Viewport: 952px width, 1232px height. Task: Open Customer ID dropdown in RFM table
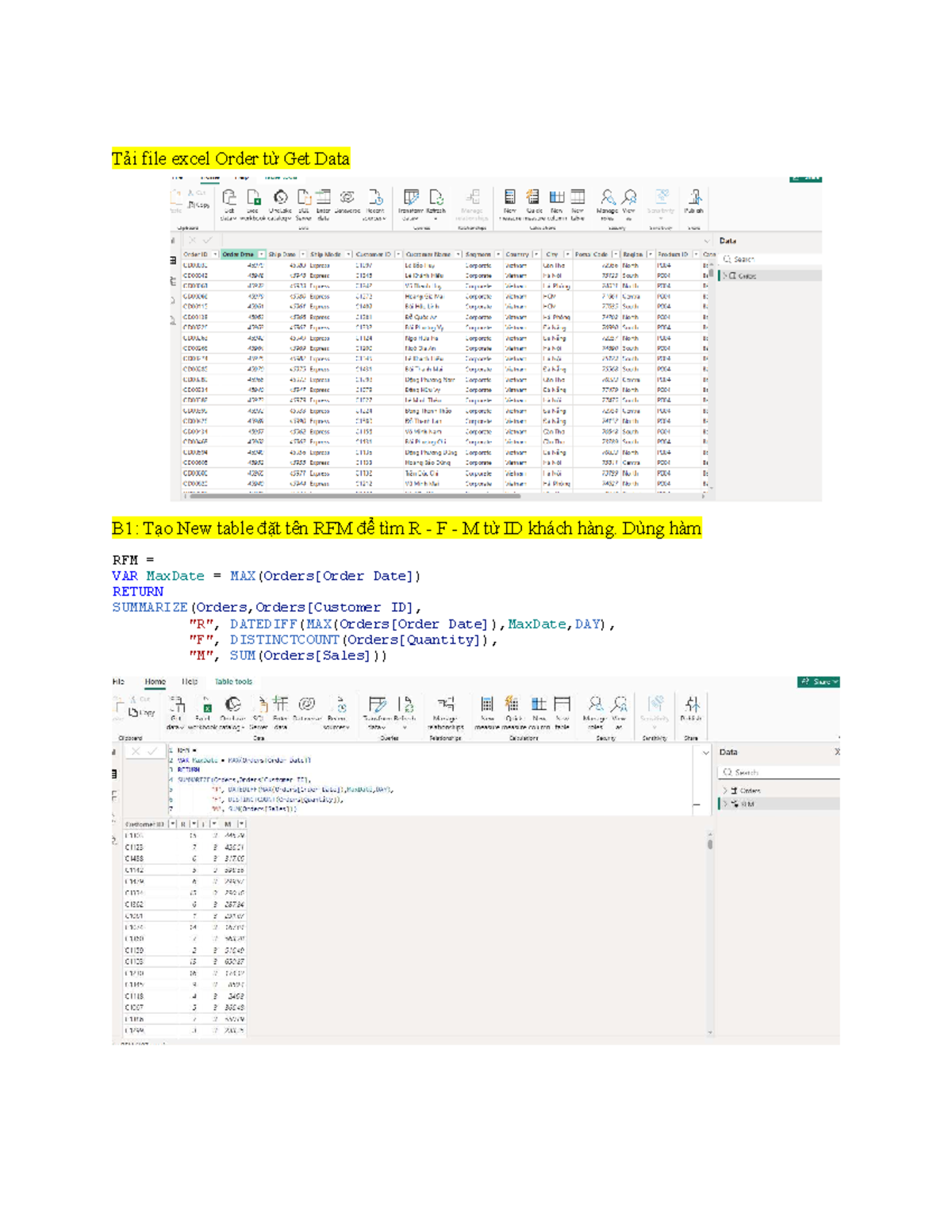173,824
